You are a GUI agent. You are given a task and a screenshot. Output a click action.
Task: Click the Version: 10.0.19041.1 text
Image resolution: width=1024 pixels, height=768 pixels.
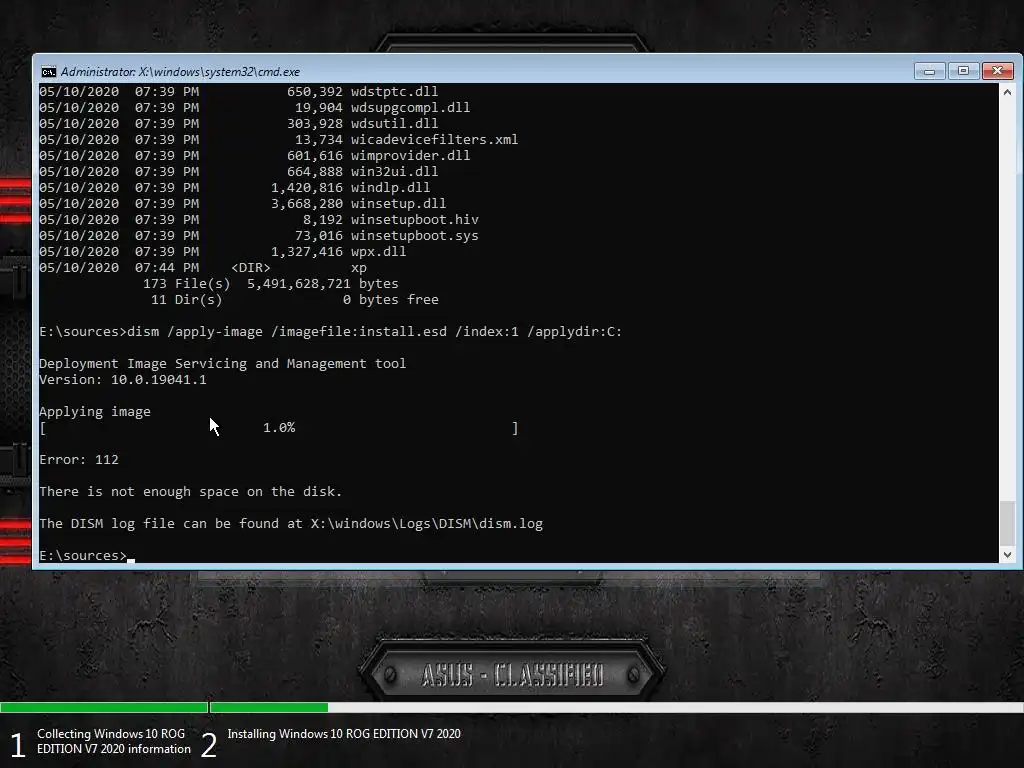pos(123,379)
